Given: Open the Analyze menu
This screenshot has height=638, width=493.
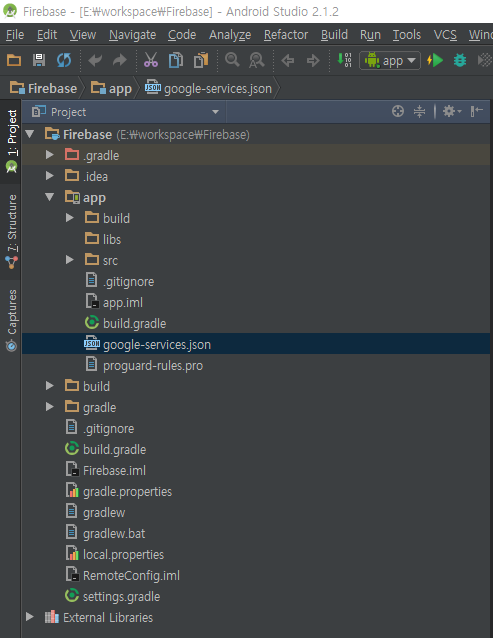Looking at the screenshot, I should (x=230, y=35).
